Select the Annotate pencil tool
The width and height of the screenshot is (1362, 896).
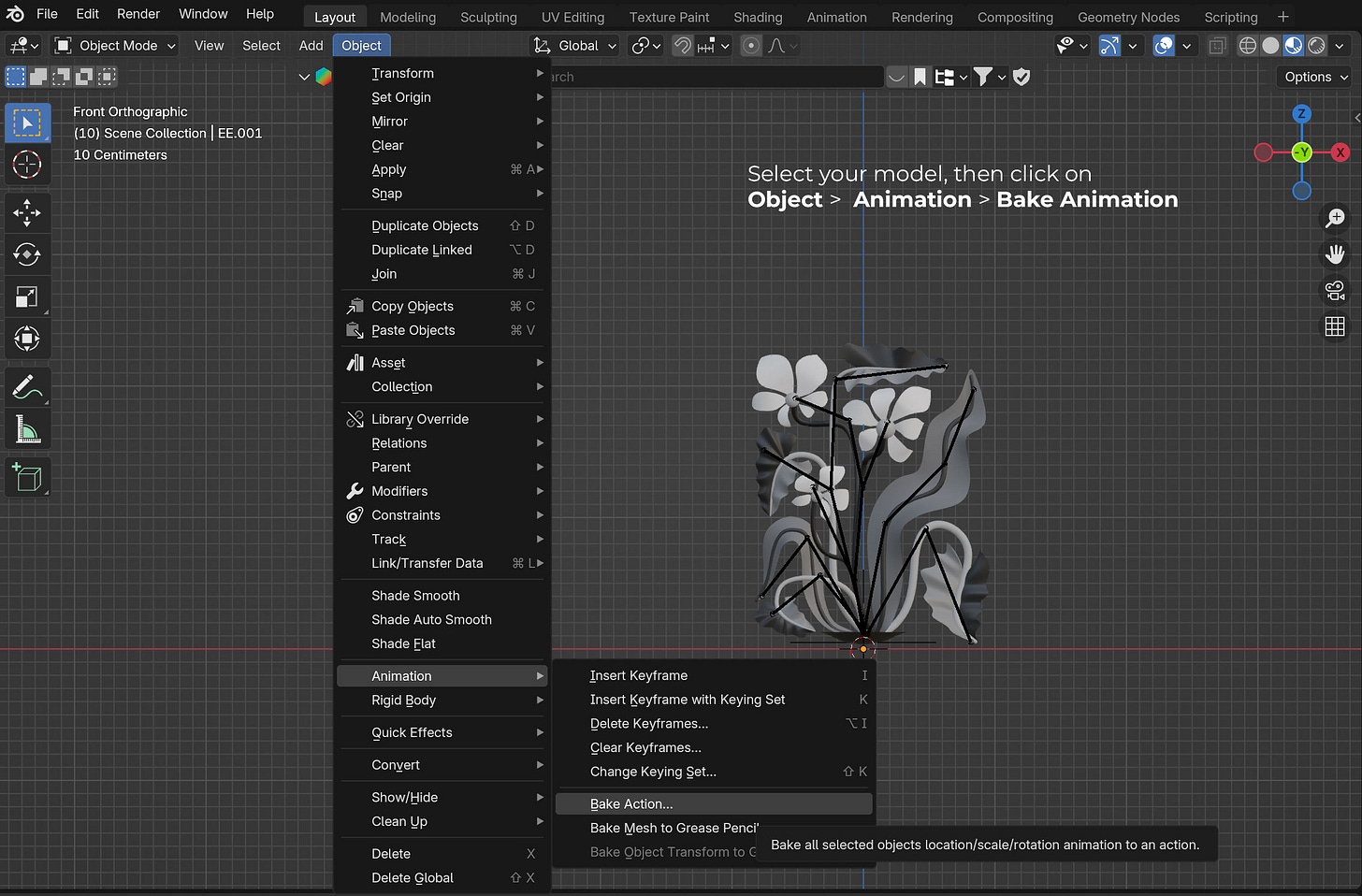coord(27,387)
